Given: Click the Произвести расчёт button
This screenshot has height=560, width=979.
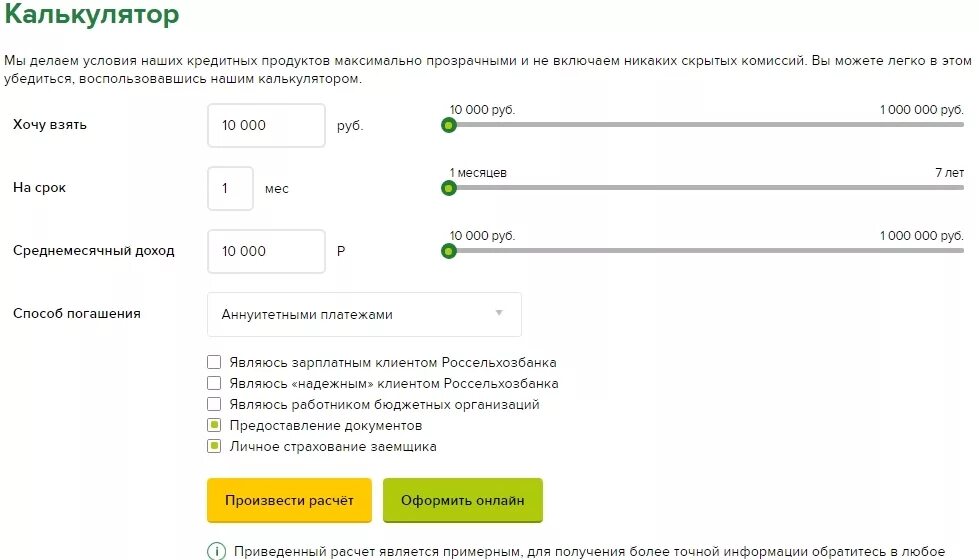Looking at the screenshot, I should pyautogui.click(x=289, y=500).
